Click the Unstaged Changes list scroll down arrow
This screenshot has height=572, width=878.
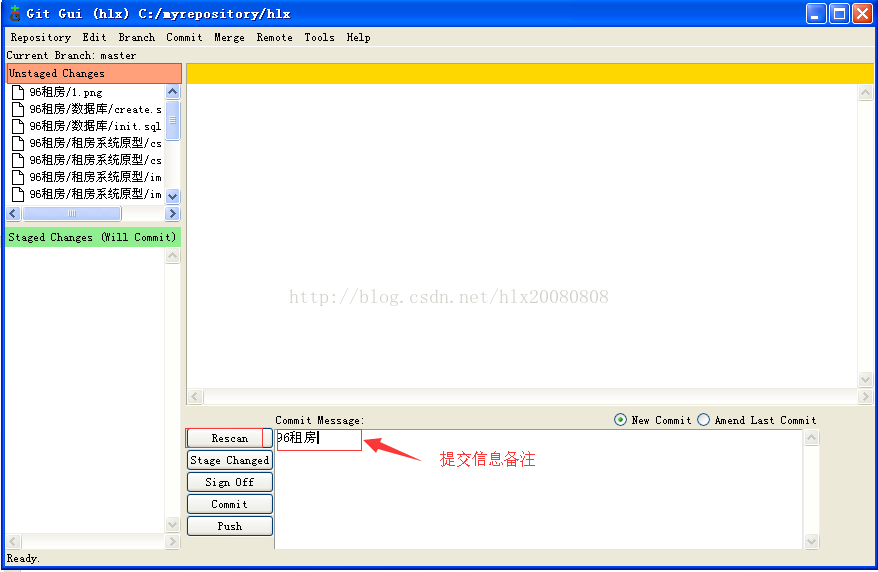(172, 196)
